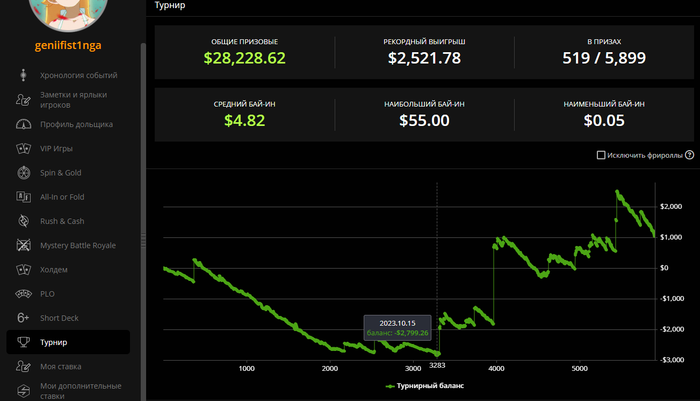The width and height of the screenshot is (700, 401).
Task: Click the Холдем cards icon
Action: click(x=23, y=269)
